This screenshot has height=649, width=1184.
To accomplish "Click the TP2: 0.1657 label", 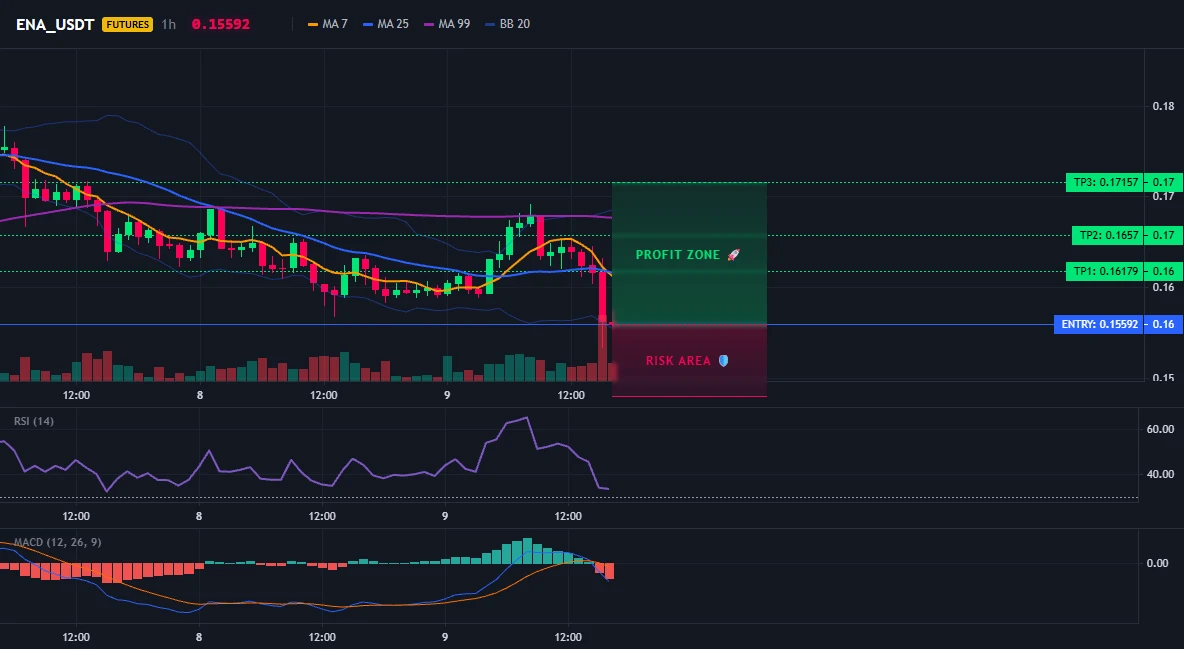I will point(1108,235).
